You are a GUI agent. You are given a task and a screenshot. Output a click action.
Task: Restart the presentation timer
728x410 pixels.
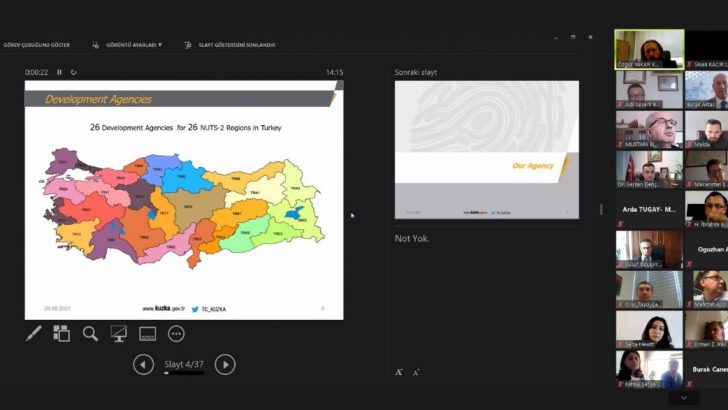[x=73, y=72]
